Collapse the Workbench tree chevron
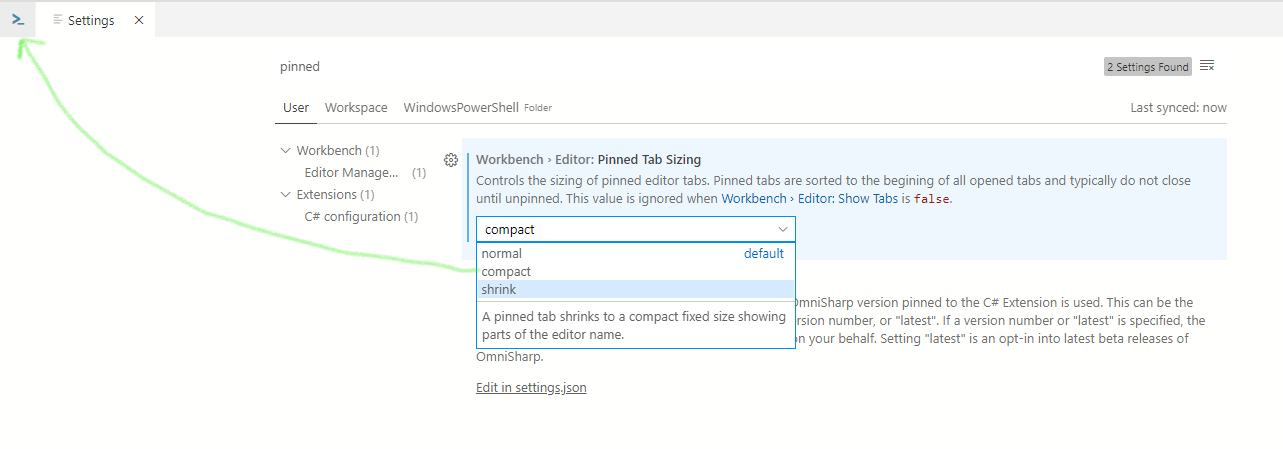Screen dimensions: 1283x449 pos(285,151)
